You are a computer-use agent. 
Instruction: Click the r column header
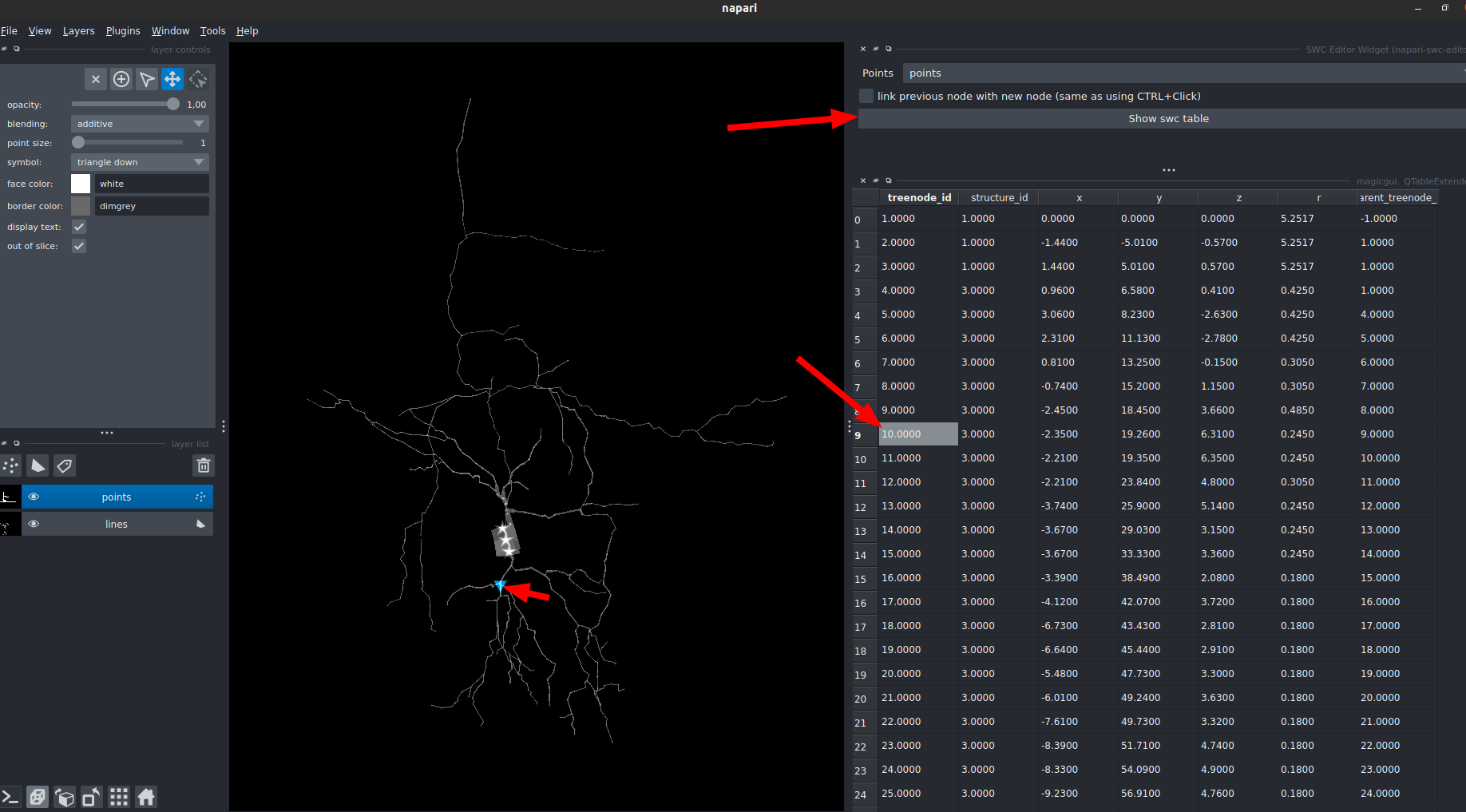coord(1318,198)
